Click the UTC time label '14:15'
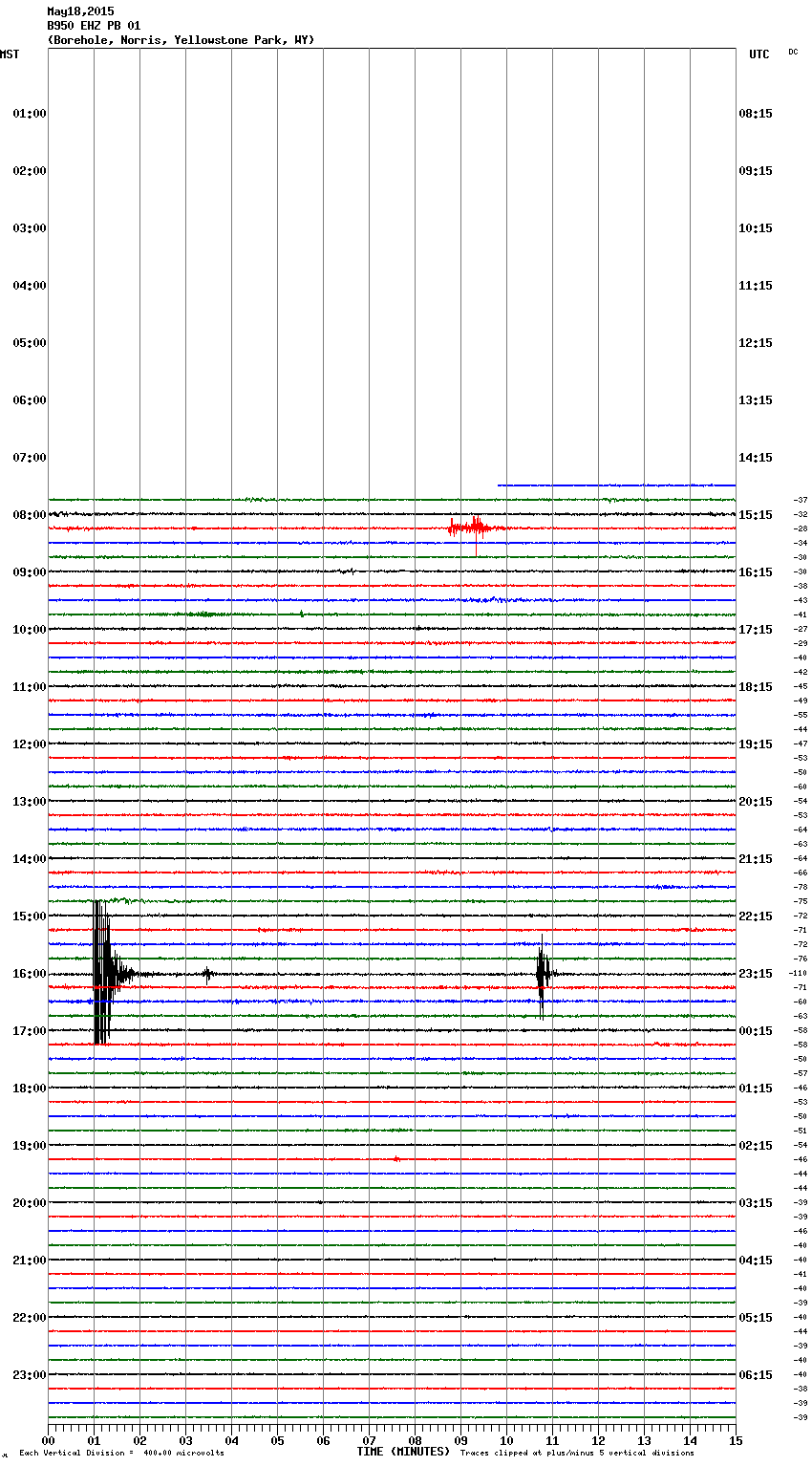 tap(756, 458)
